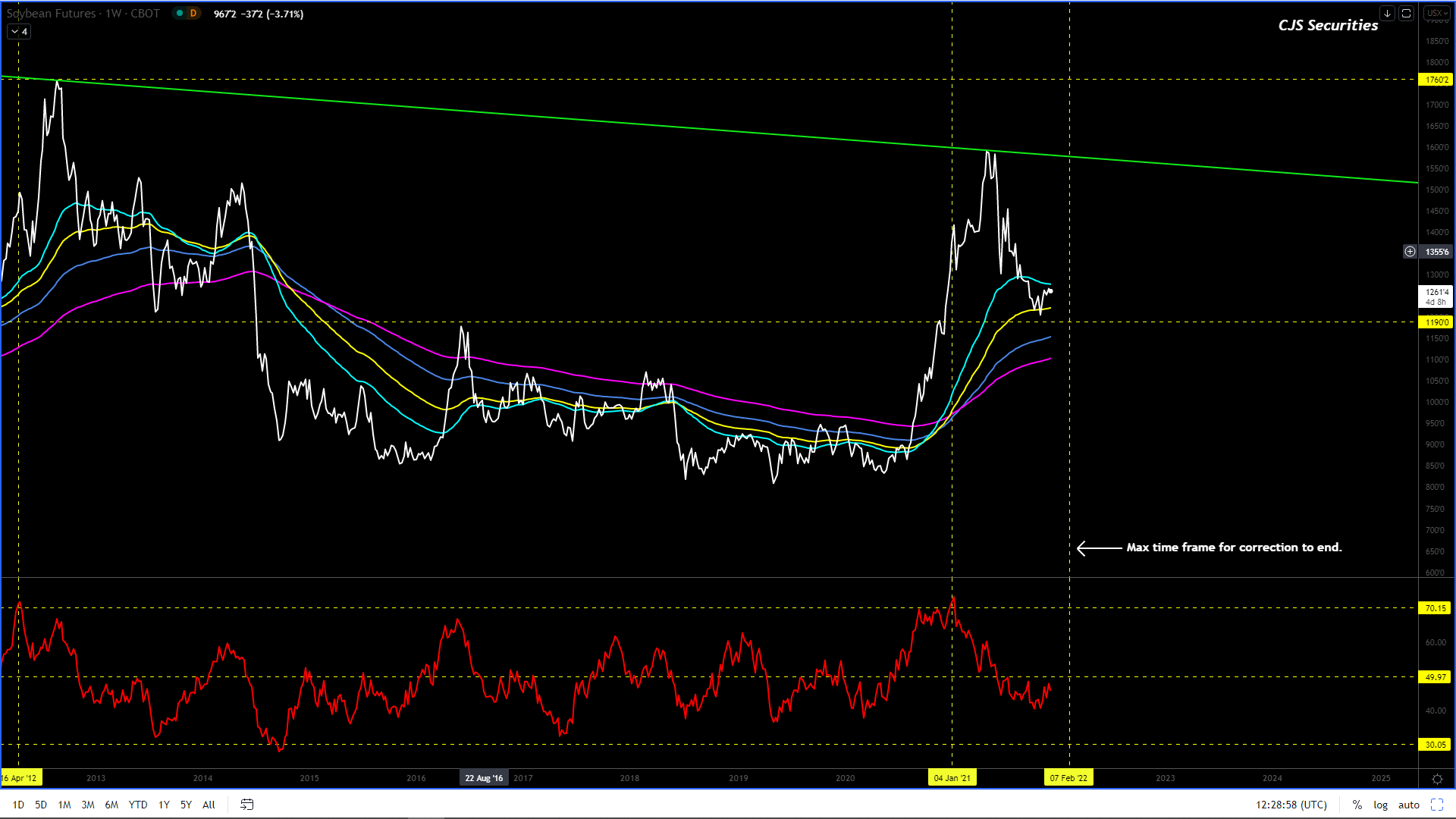Click the green market status dot
The height and width of the screenshot is (819, 1456).
(180, 13)
